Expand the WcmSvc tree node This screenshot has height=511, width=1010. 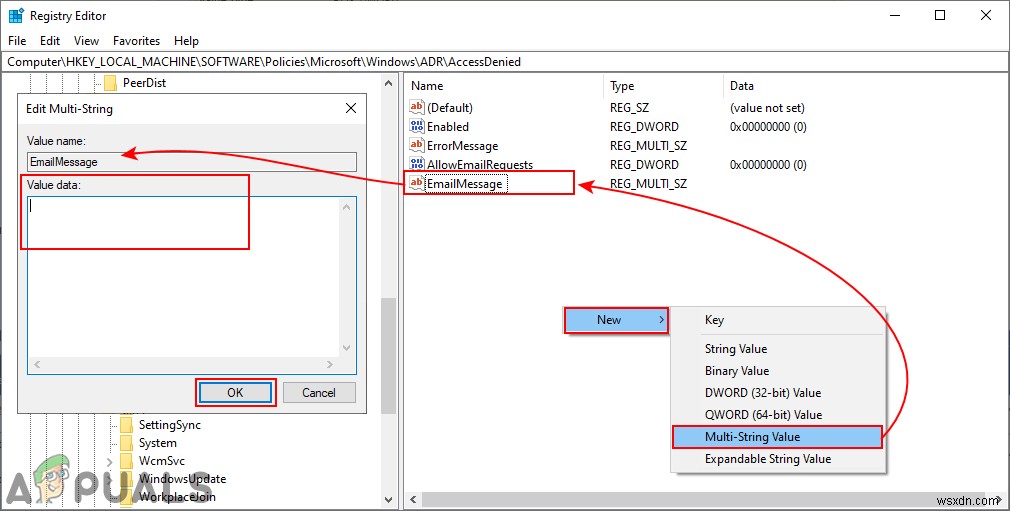(110, 461)
